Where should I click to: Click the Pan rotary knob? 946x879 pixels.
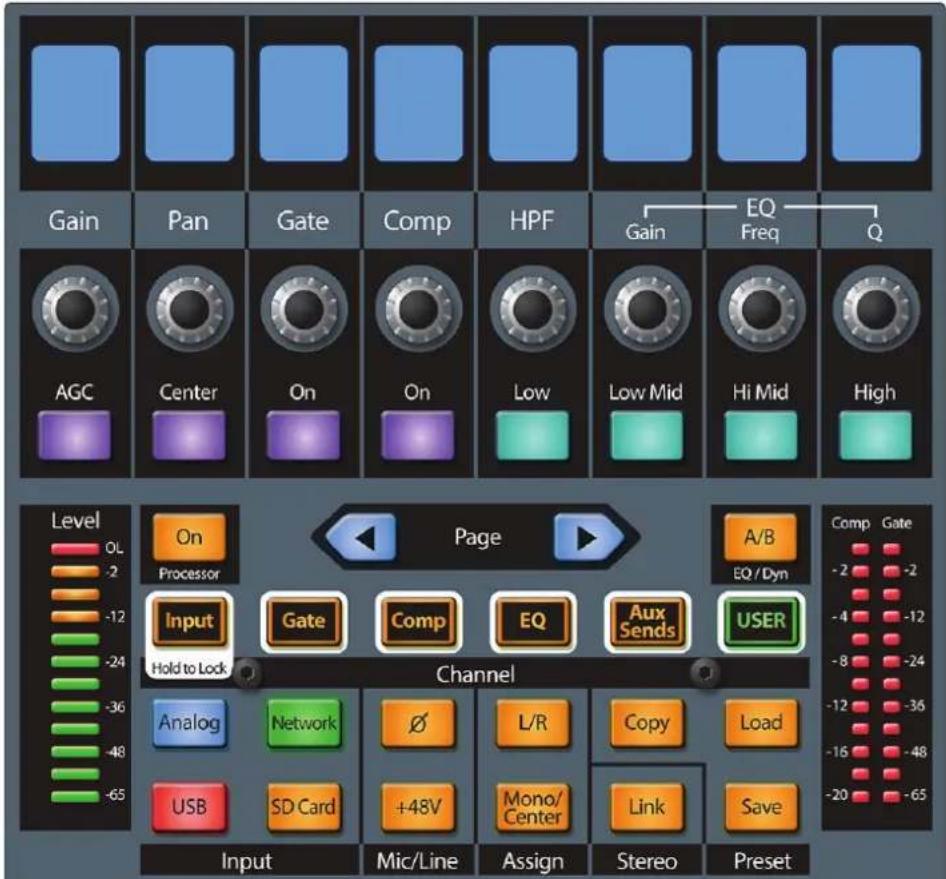click(189, 309)
